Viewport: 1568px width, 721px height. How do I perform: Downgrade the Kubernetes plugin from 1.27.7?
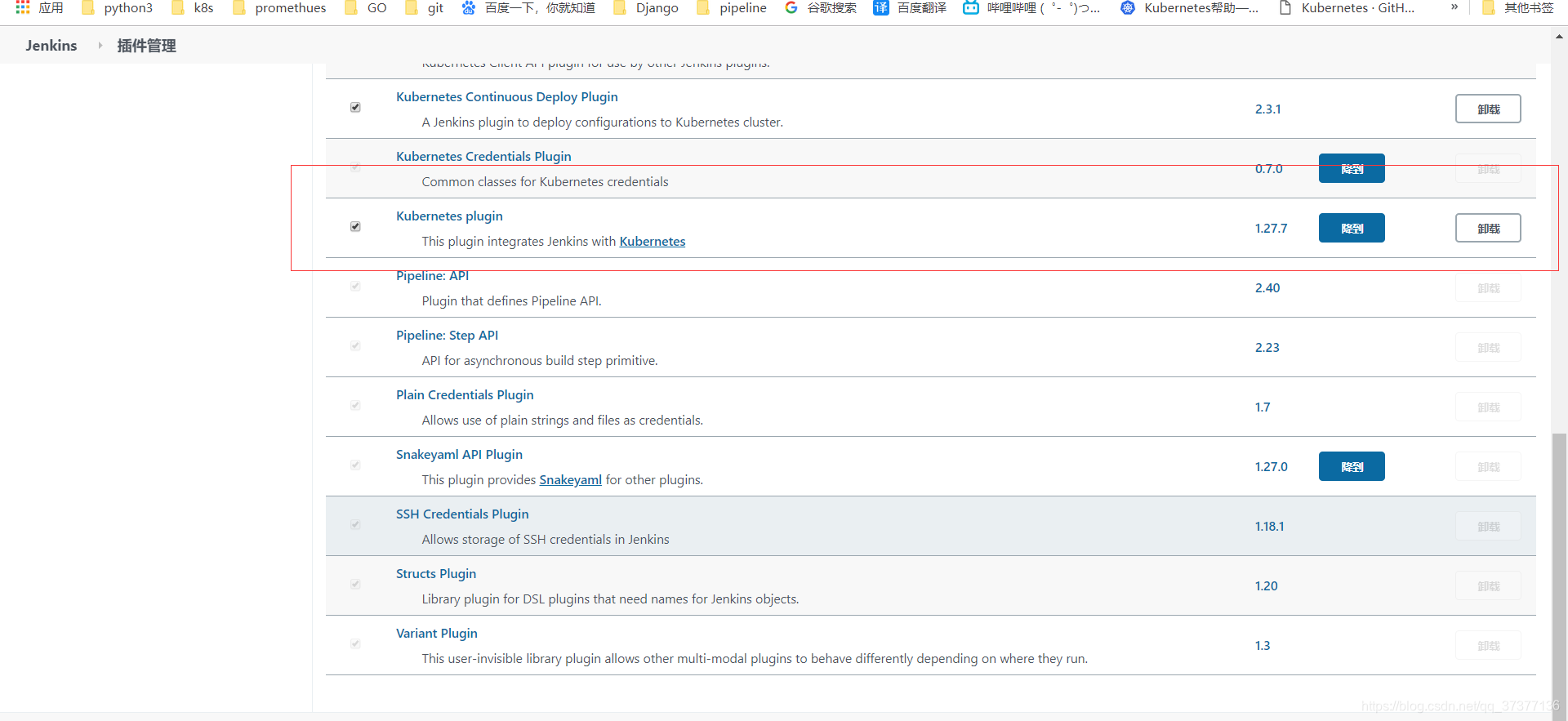(1352, 228)
